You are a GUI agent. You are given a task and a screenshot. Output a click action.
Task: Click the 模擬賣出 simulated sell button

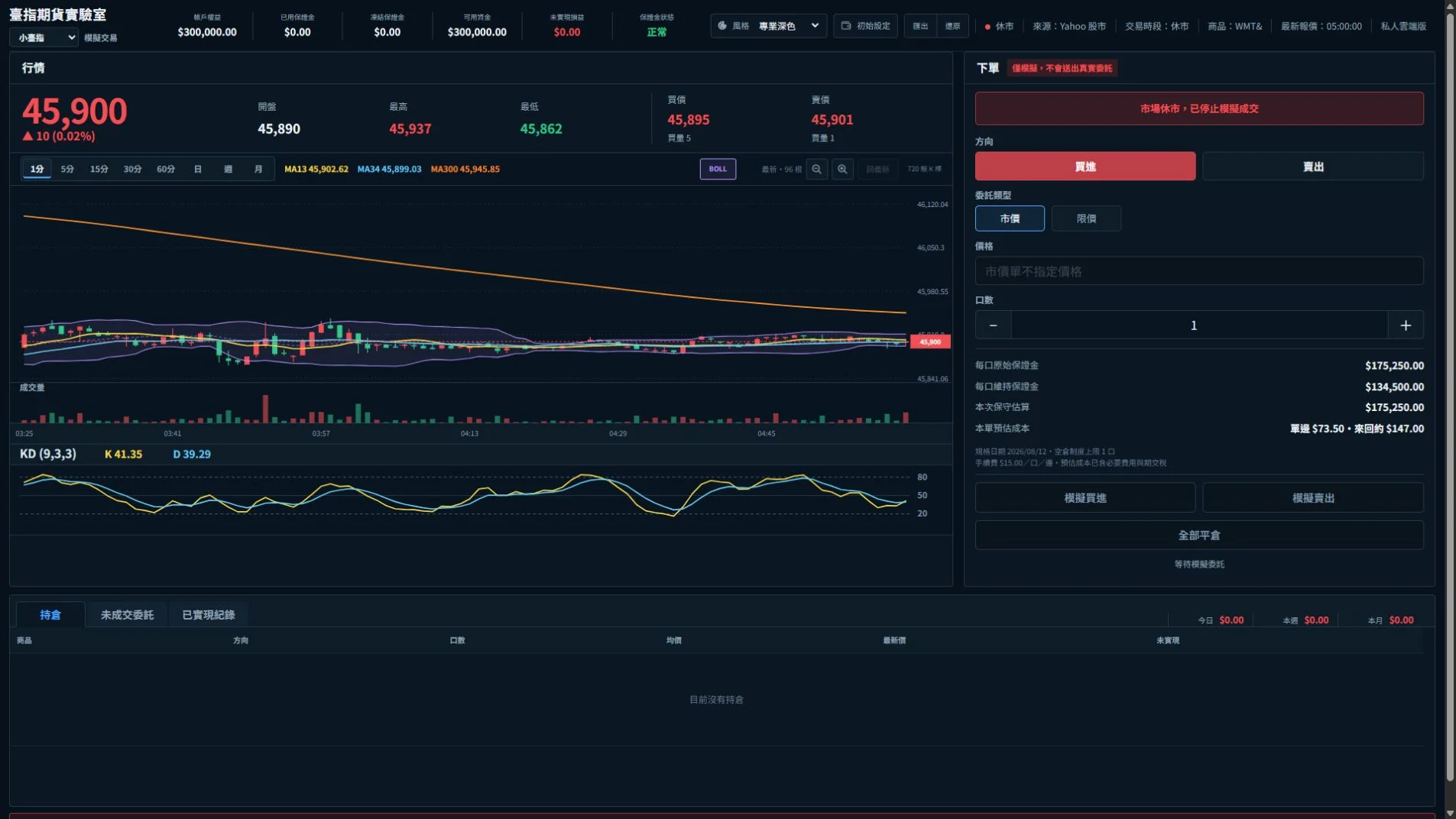tap(1312, 498)
